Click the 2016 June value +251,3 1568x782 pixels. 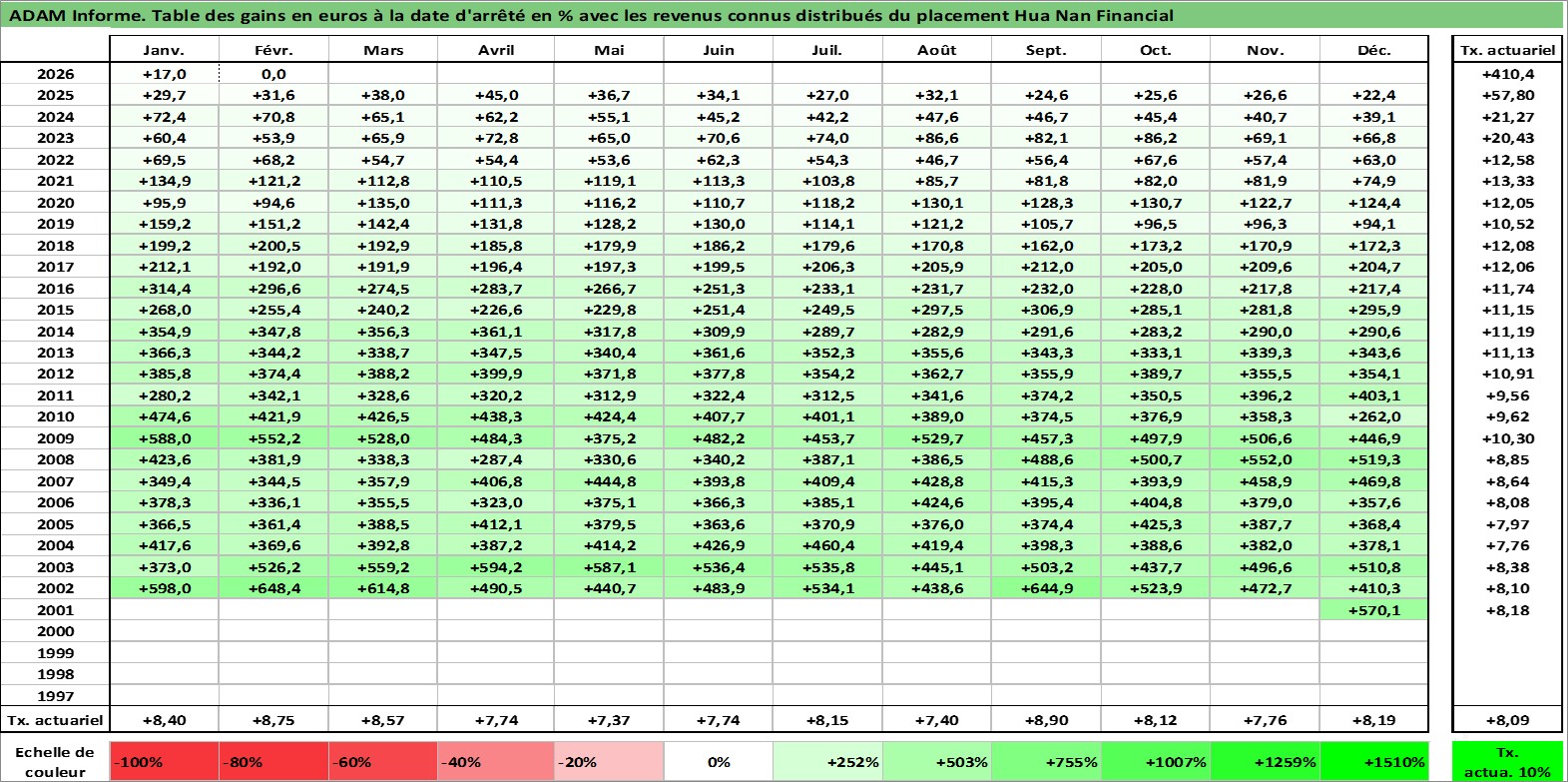click(x=719, y=289)
